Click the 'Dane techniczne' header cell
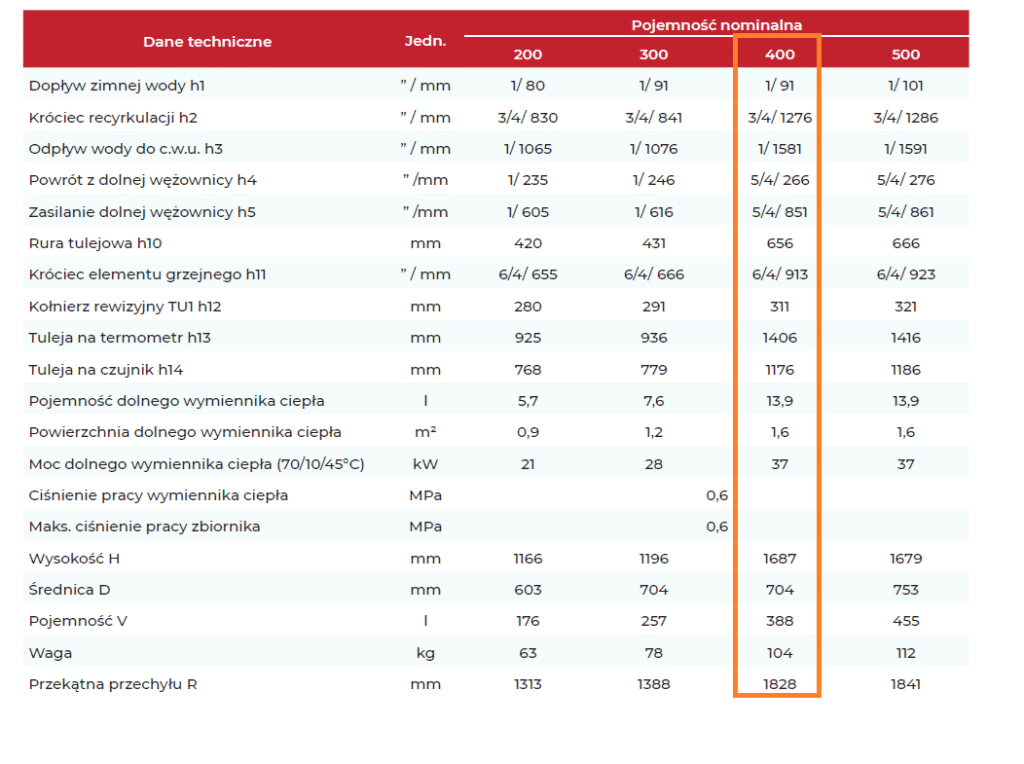 click(207, 41)
